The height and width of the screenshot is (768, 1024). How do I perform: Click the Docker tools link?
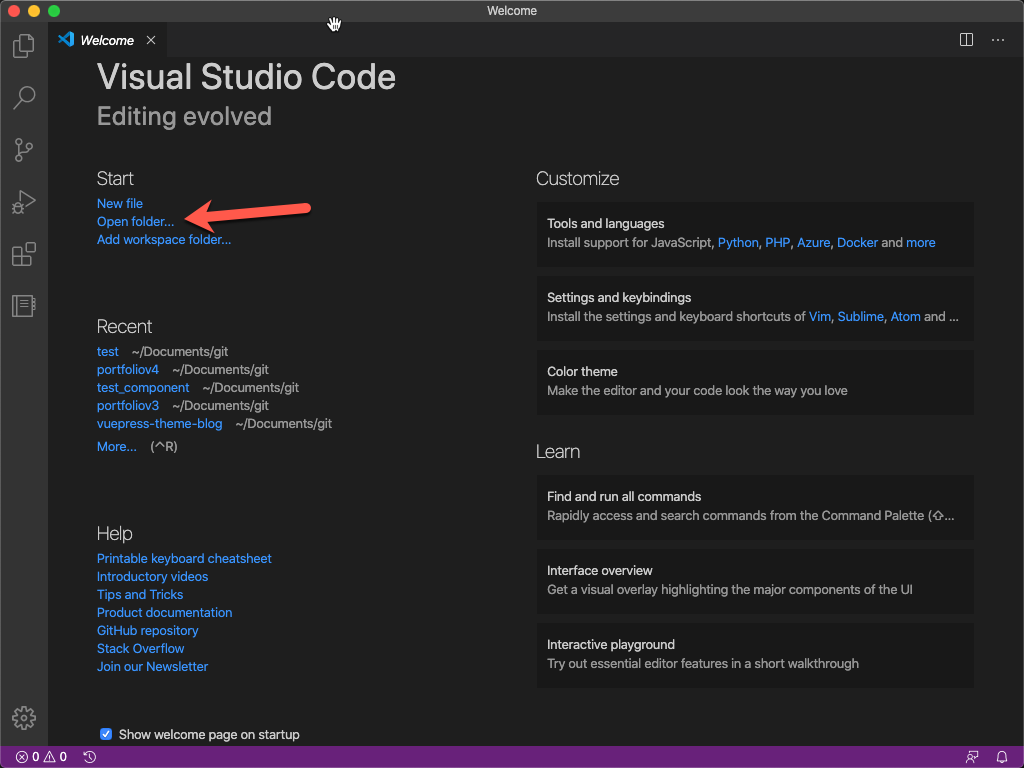coord(857,243)
